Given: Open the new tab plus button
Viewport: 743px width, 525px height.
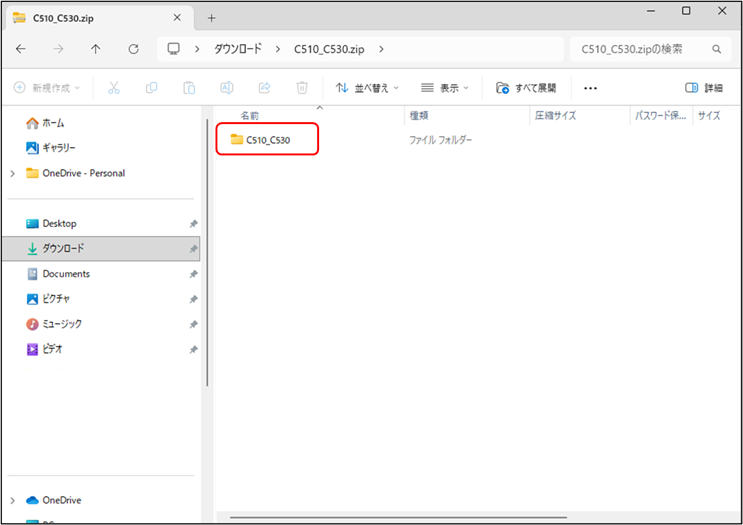Looking at the screenshot, I should click(x=211, y=18).
